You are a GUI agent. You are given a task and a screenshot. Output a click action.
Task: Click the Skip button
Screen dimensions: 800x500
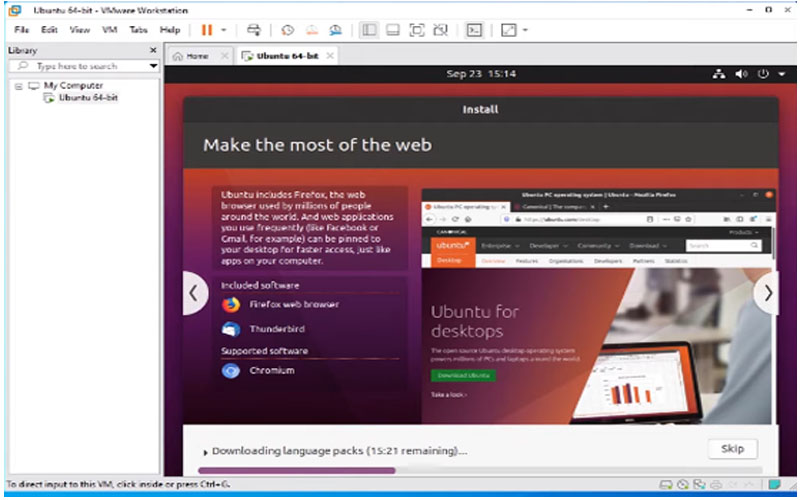(x=733, y=449)
